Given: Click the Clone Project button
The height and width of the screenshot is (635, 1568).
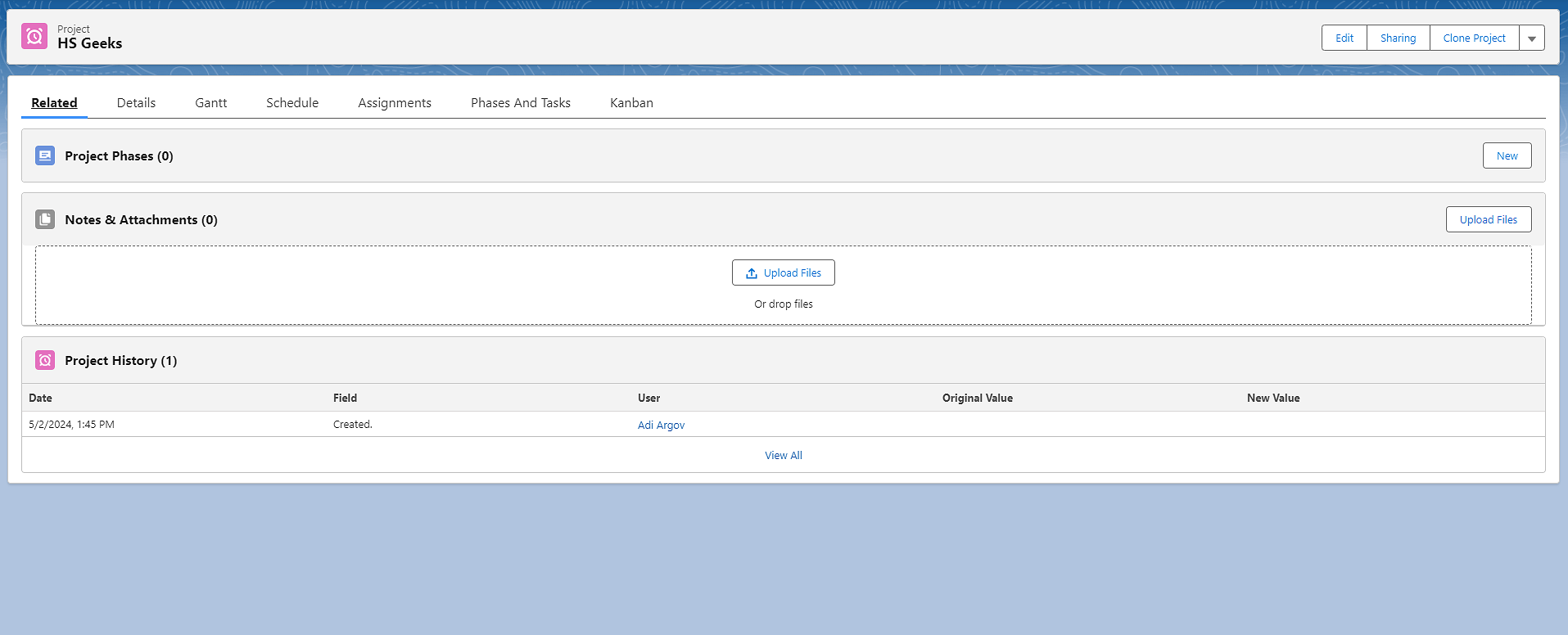Looking at the screenshot, I should (x=1474, y=38).
